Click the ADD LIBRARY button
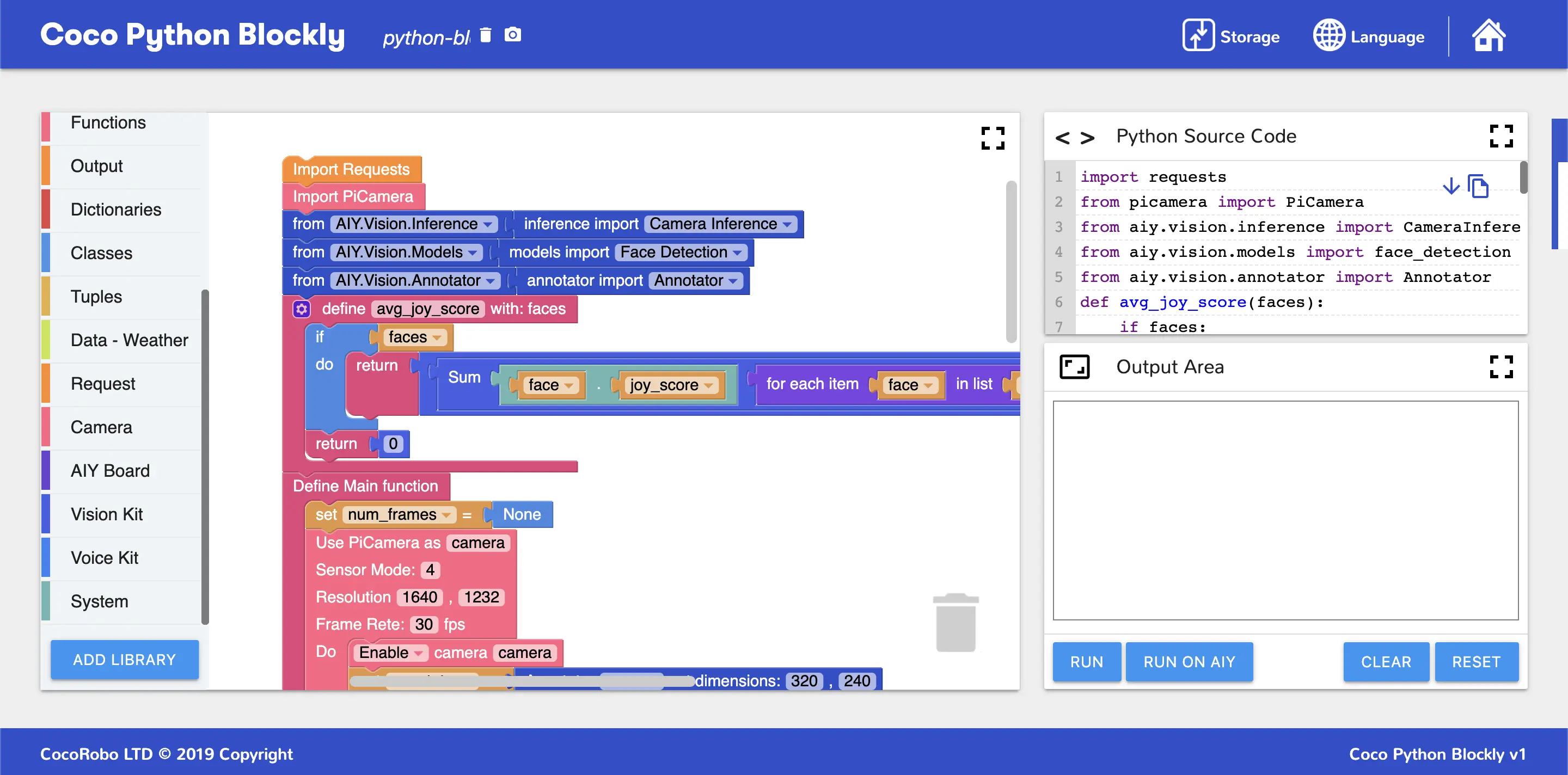This screenshot has height=775, width=1568. click(124, 660)
